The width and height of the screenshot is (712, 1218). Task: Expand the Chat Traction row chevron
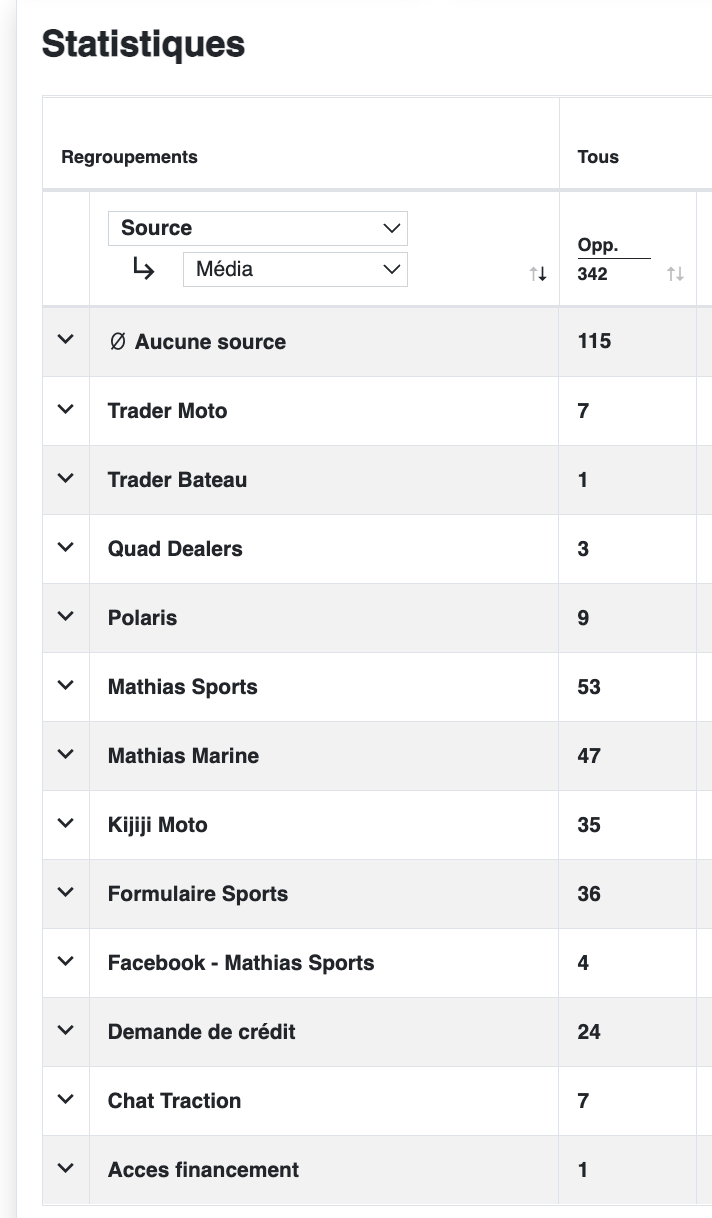(66, 1099)
